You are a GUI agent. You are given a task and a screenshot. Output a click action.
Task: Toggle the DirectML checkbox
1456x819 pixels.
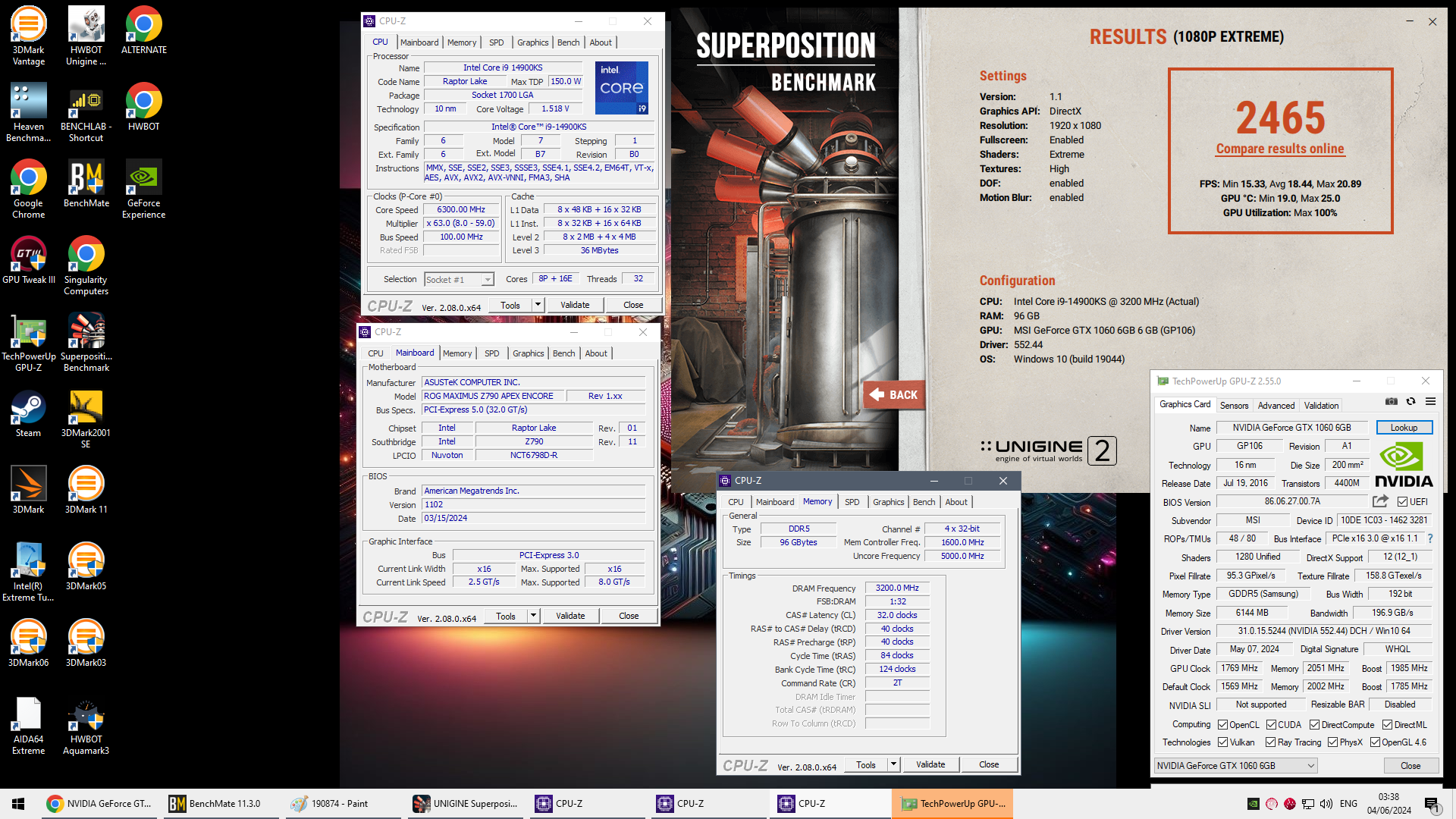tap(1387, 725)
